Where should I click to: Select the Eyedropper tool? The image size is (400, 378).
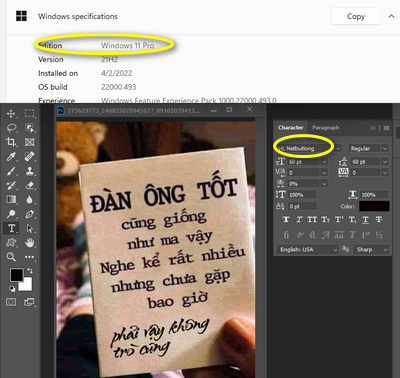(11, 157)
